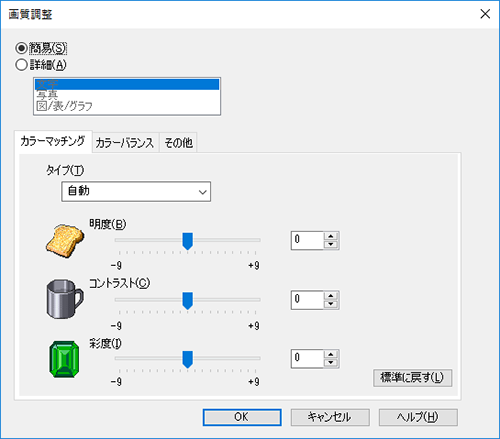Switch to the カラーバランス tab
Image resolution: width=500 pixels, height=439 pixels.
tap(125, 143)
